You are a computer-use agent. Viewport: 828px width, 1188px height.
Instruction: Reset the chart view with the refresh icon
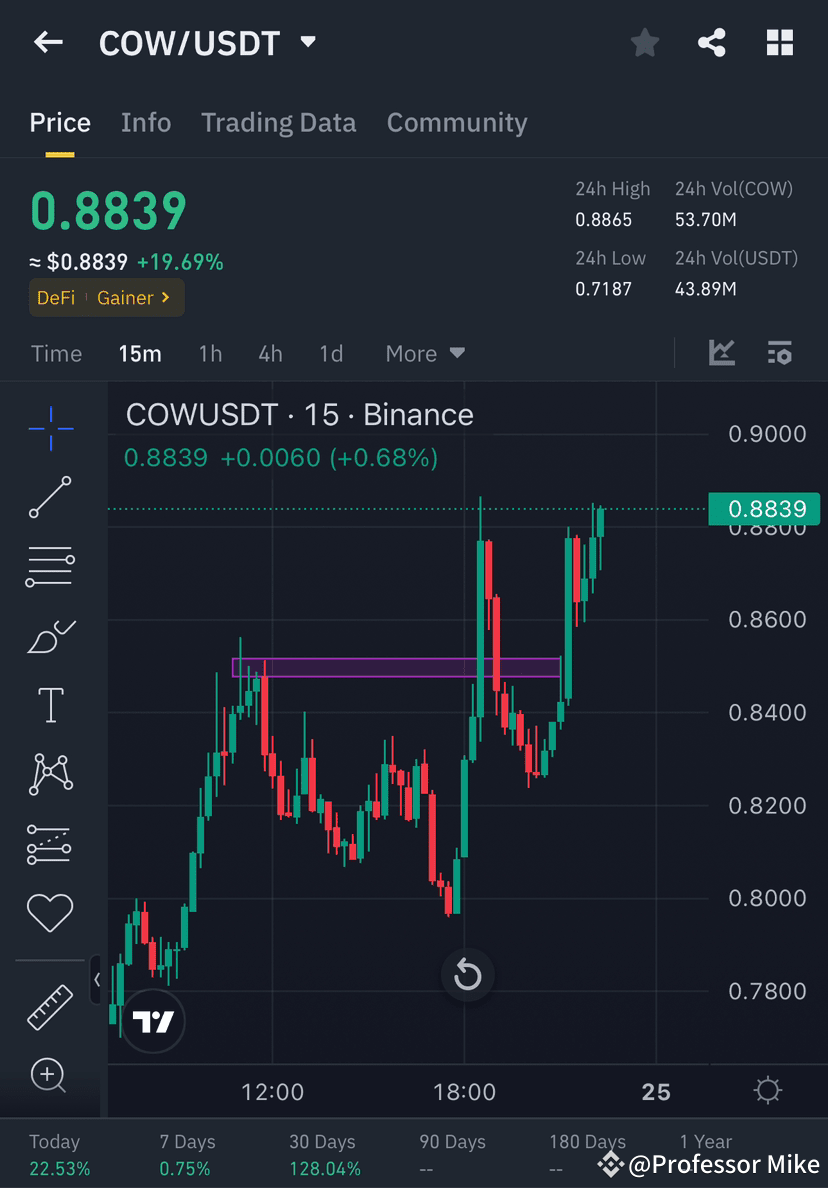pyautogui.click(x=467, y=975)
